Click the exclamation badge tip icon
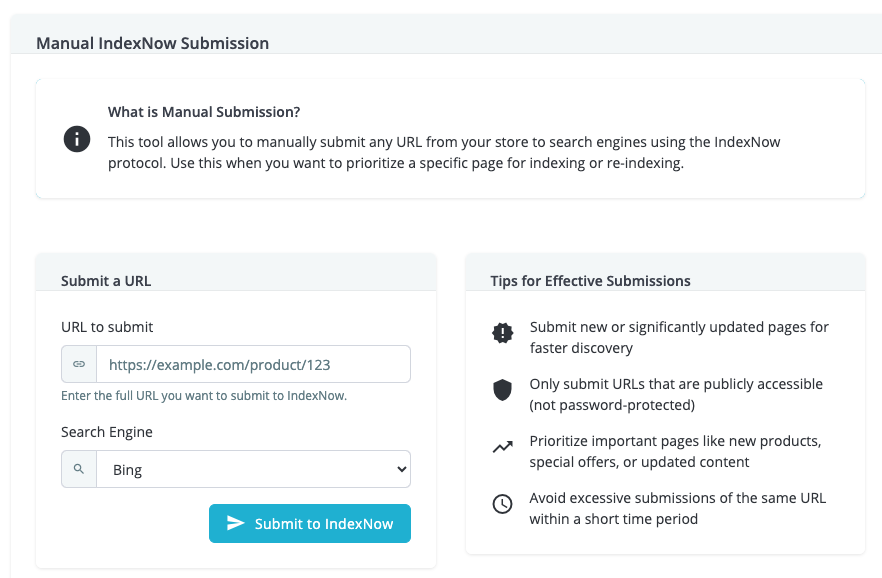The image size is (882, 578). pos(502,332)
